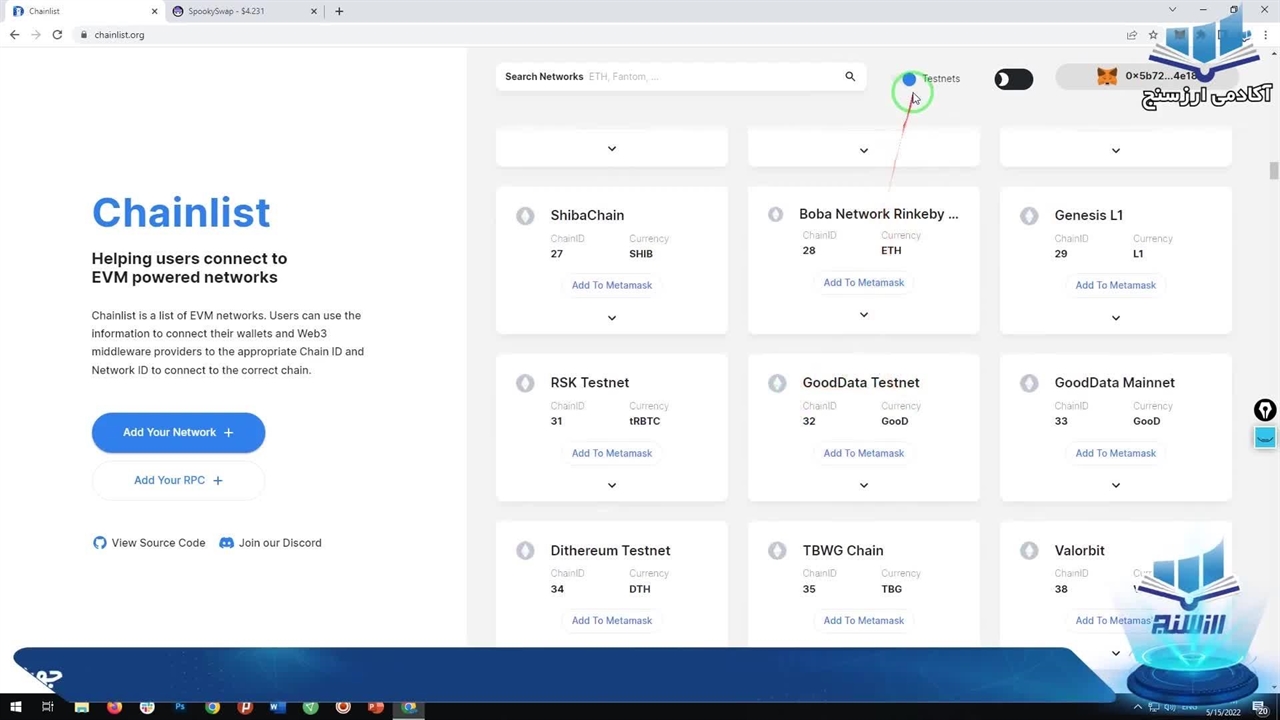
Task: Add RSK Testnet to Metamask
Action: [612, 453]
